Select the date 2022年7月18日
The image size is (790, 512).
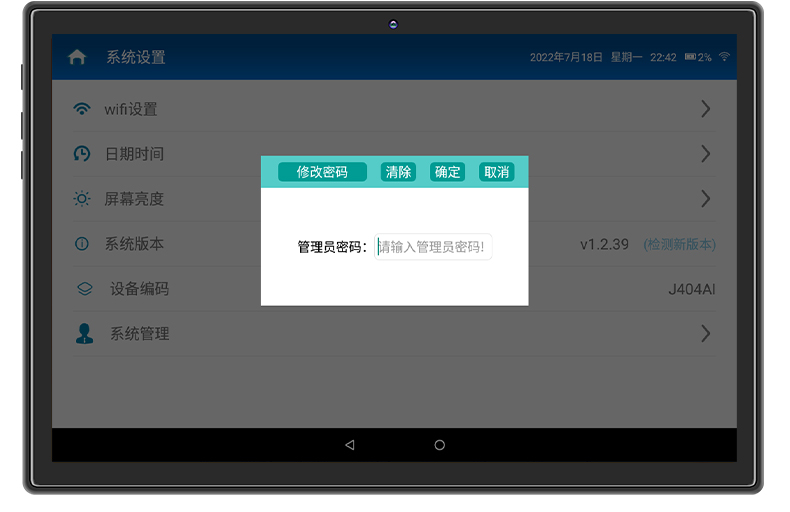pyautogui.click(x=566, y=57)
